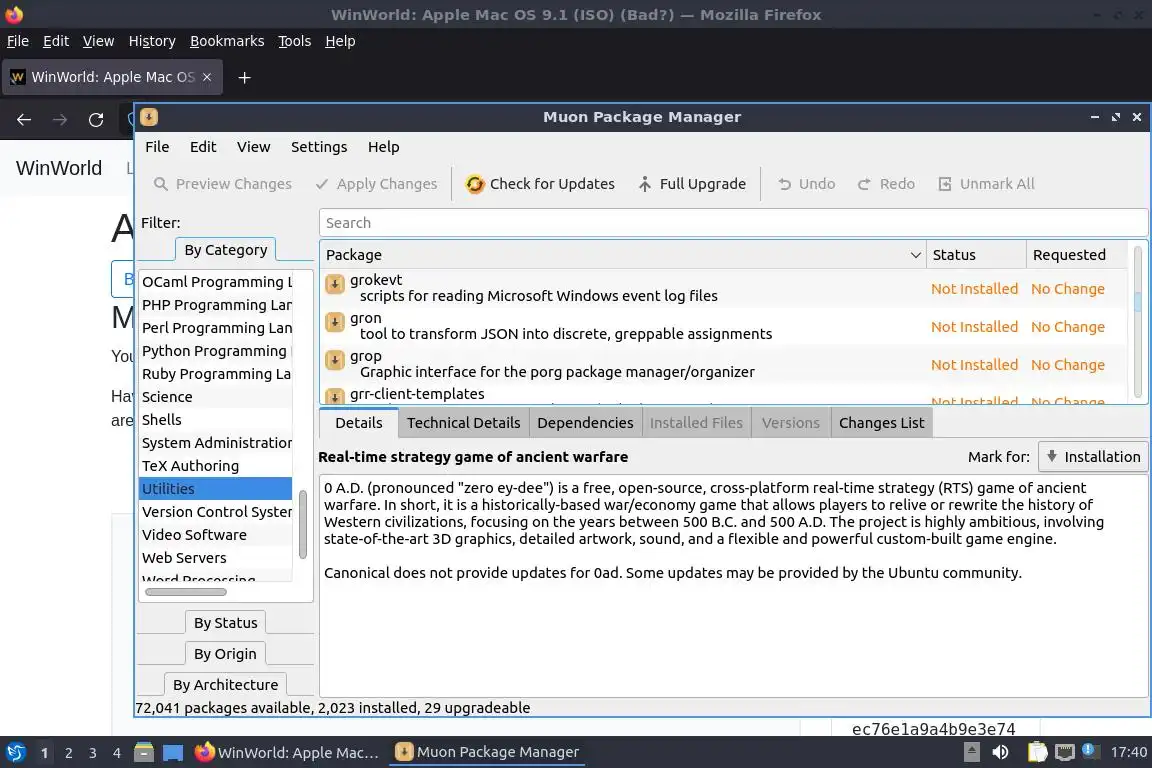This screenshot has width=1152, height=768.
Task: Click the Muon window title bar icon
Action: pyautogui.click(x=149, y=117)
